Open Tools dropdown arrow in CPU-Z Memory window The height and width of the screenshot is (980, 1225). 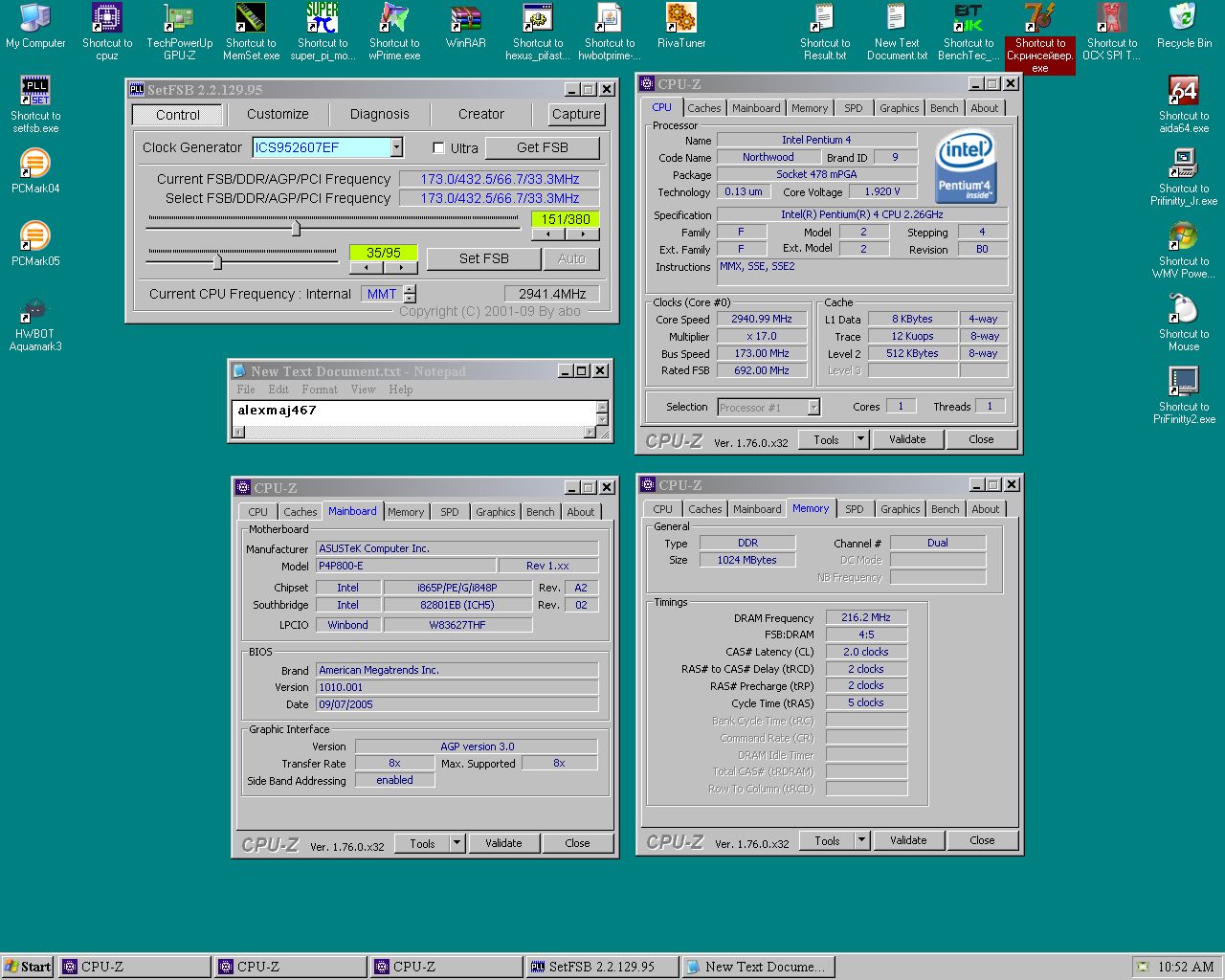(861, 840)
